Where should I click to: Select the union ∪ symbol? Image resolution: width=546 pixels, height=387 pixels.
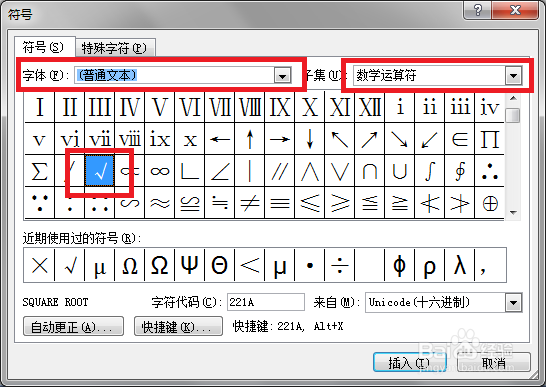pos(400,171)
